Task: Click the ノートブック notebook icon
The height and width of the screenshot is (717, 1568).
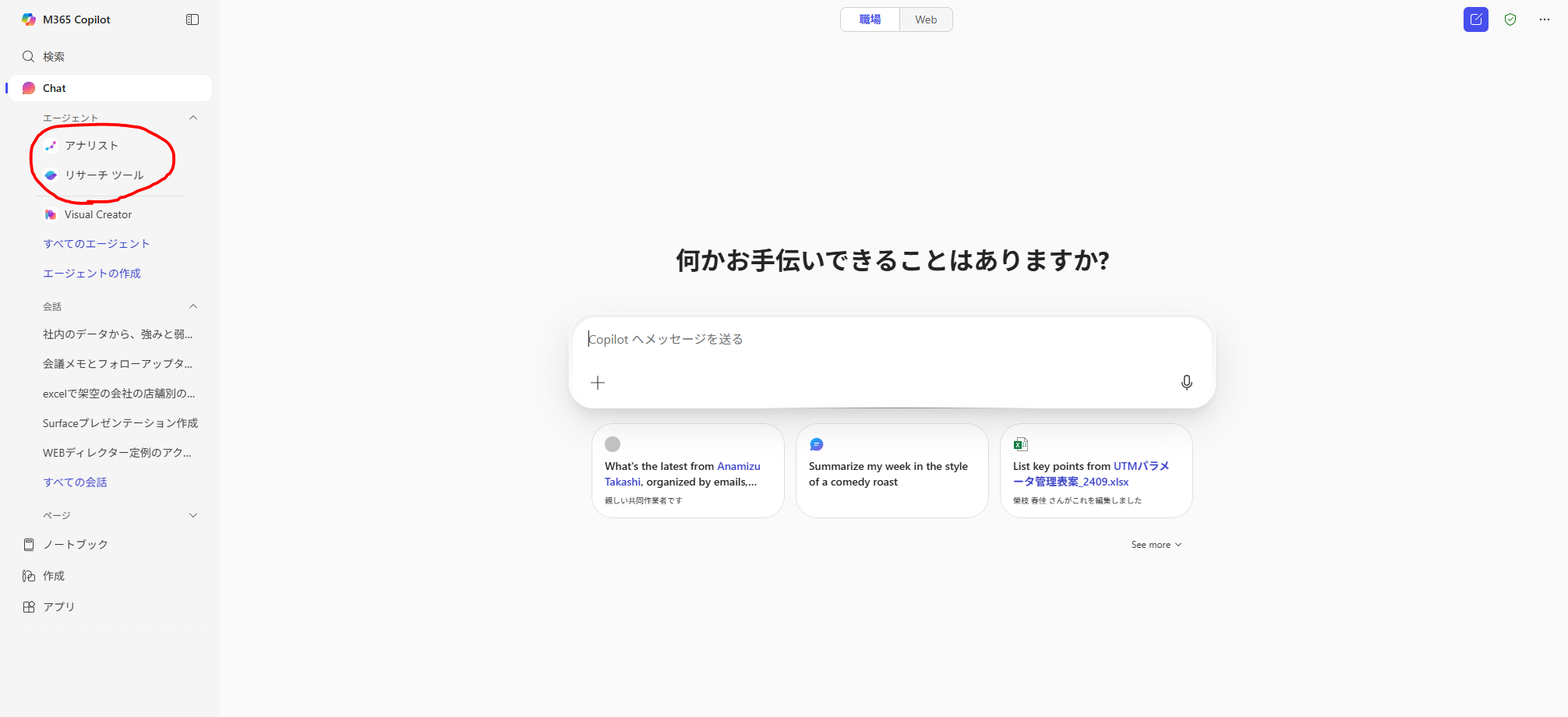Action: click(29, 545)
